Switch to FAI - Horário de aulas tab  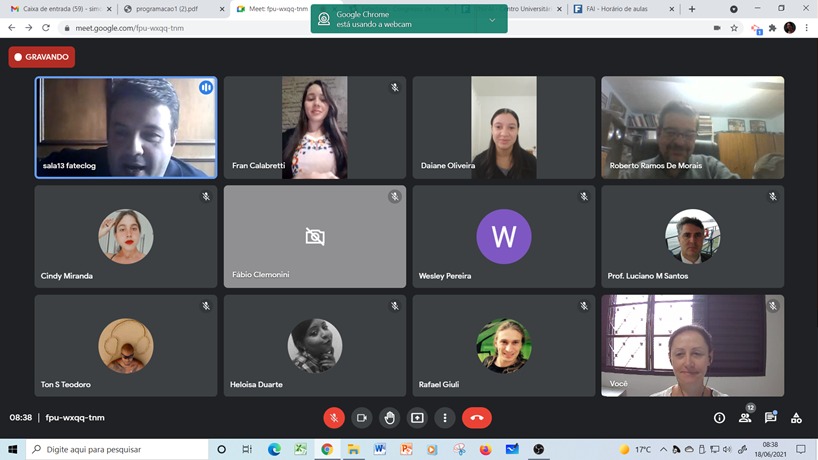pyautogui.click(x=623, y=9)
